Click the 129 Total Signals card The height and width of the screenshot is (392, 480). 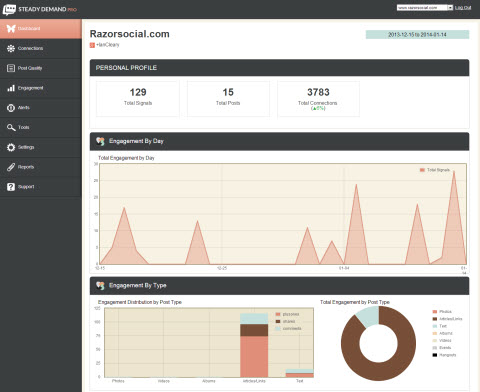(138, 99)
